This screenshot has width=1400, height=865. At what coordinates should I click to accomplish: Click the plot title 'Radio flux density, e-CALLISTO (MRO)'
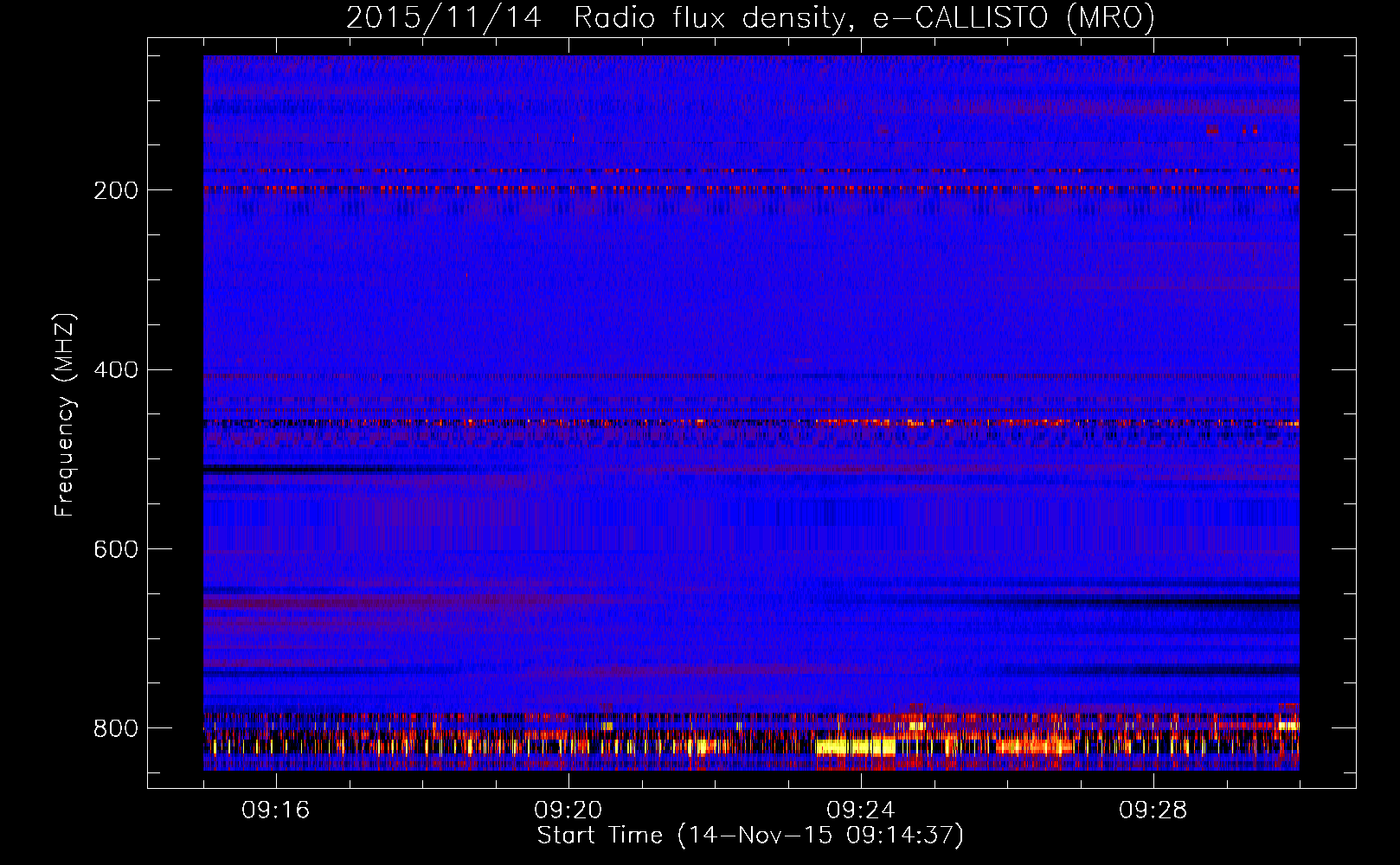864,18
